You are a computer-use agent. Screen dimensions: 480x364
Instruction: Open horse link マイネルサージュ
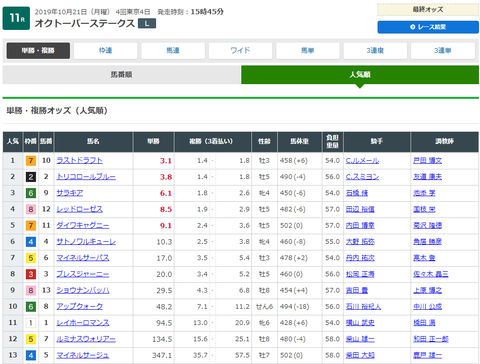(83, 355)
